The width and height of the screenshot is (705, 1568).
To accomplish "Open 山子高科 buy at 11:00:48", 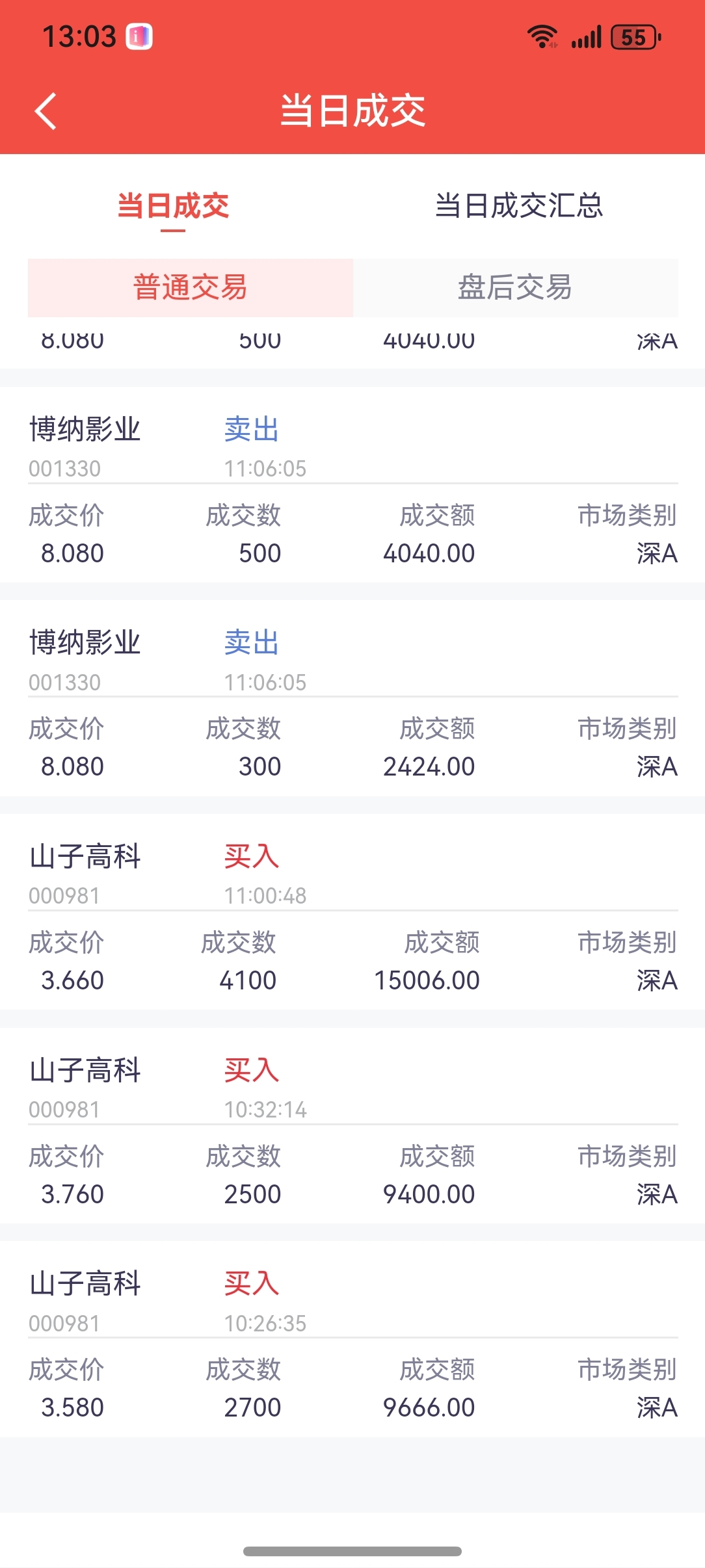I will pos(352,911).
